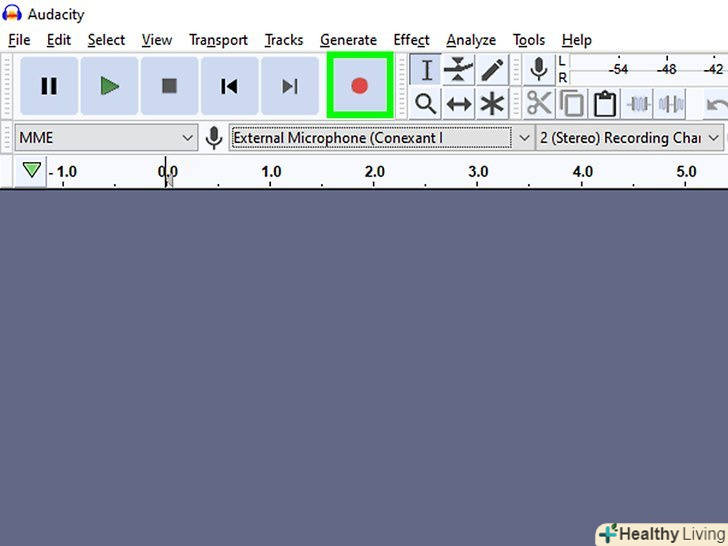Open the View menu
The height and width of the screenshot is (546, 728).
point(157,40)
